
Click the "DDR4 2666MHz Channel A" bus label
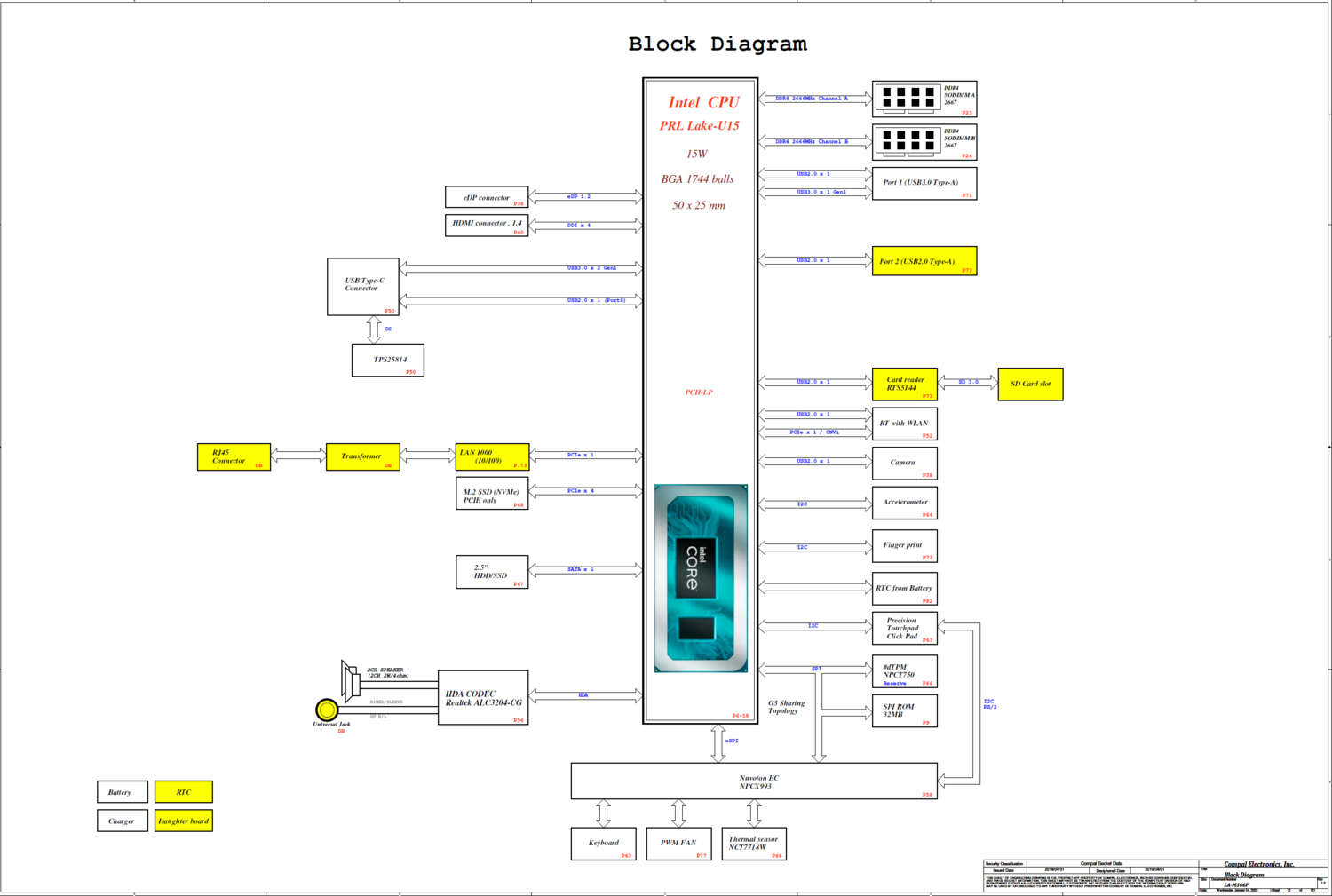(812, 99)
